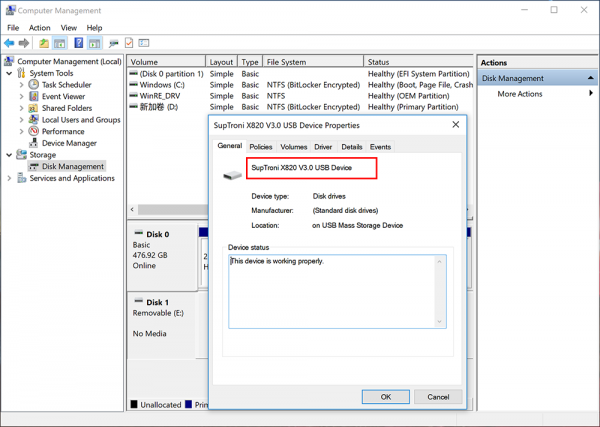Click the disk drive icon in dialog
The image size is (600, 427).
point(232,175)
